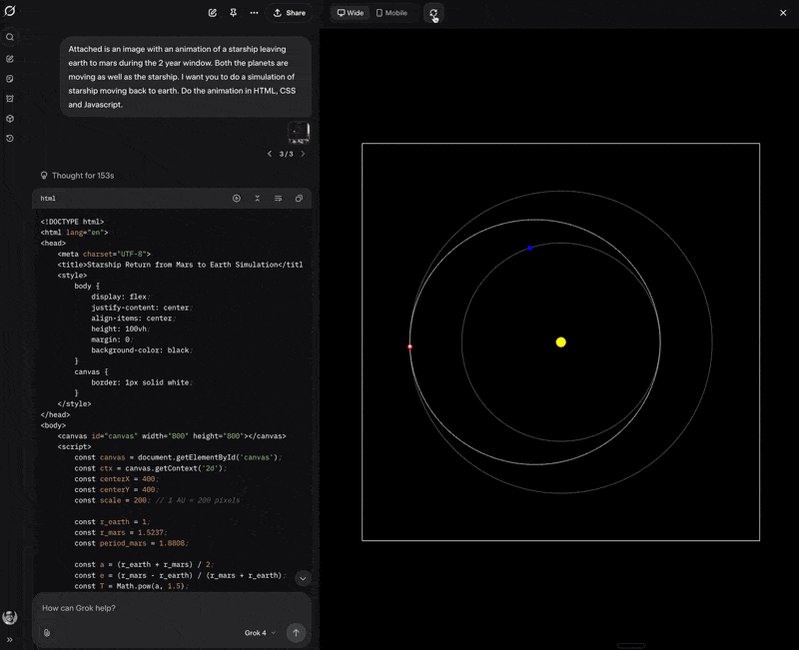Click the '<!DOCTYPE html>' line

coord(72,222)
